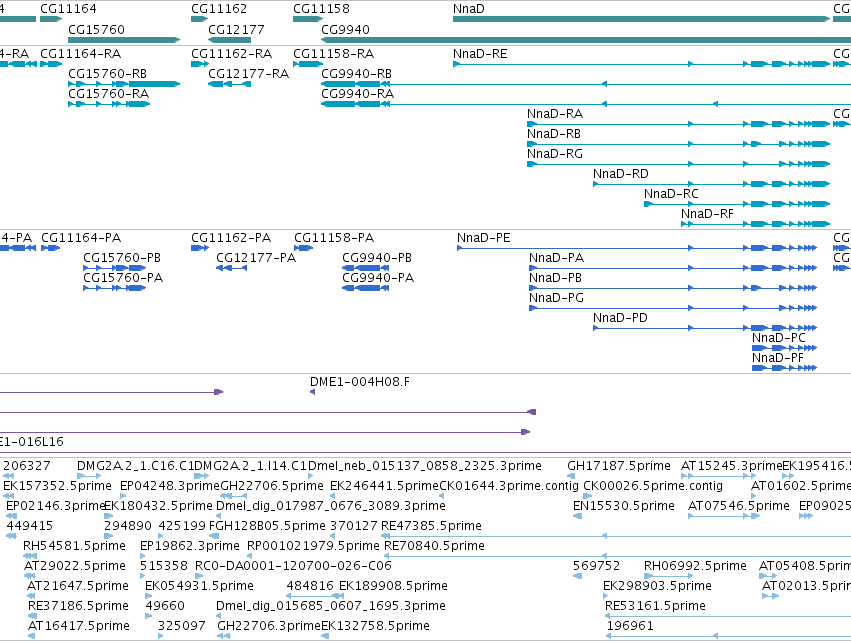Click the CG12177 gene glyph
Screen dimensions: 851x641
click(x=230, y=40)
